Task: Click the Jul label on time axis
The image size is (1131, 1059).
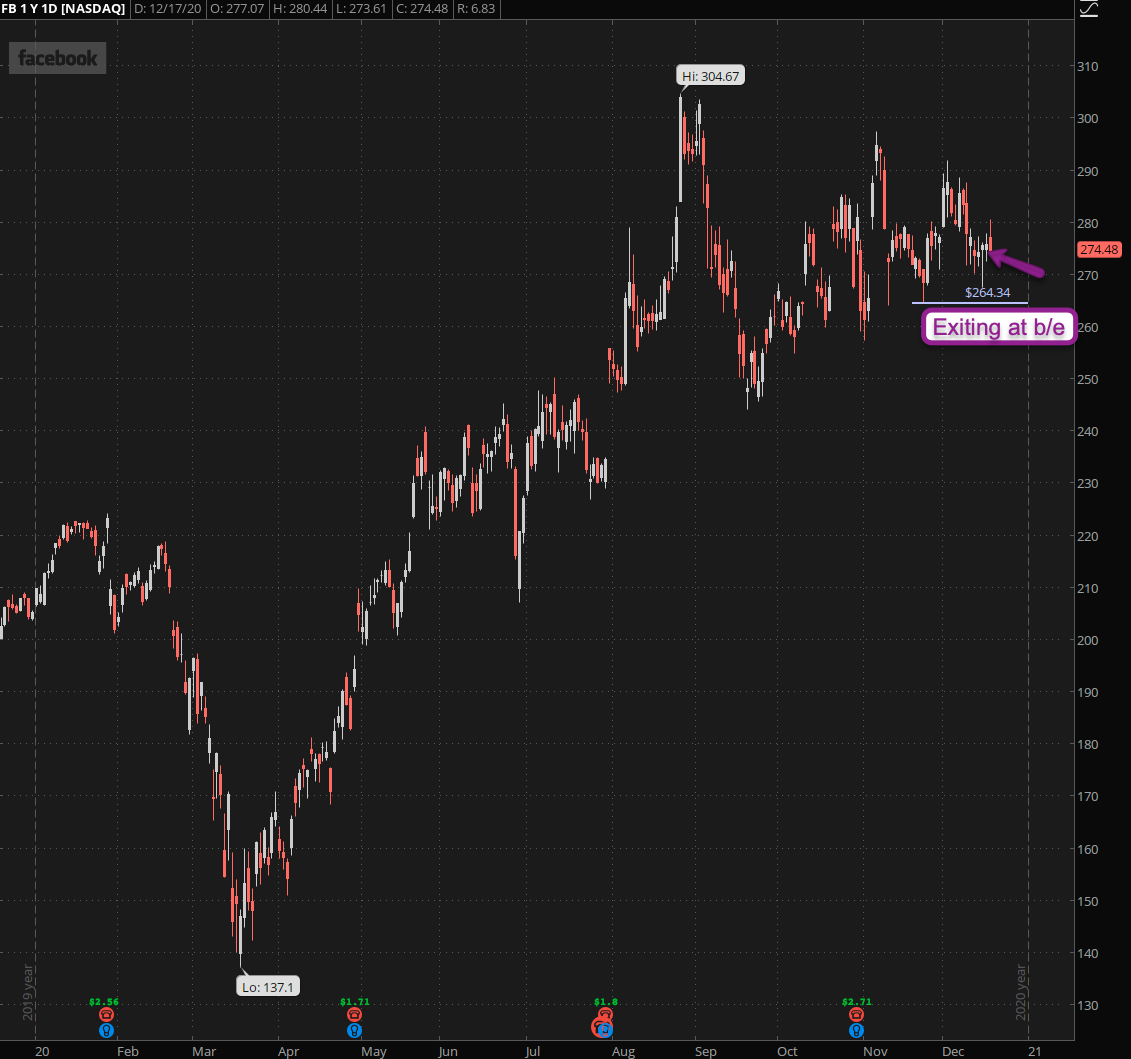Action: pos(532,1051)
